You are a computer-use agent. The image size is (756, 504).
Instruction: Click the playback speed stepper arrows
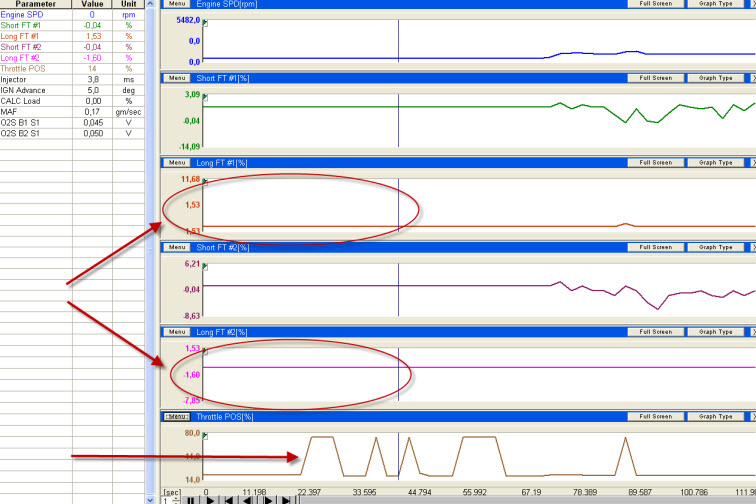click(176, 500)
